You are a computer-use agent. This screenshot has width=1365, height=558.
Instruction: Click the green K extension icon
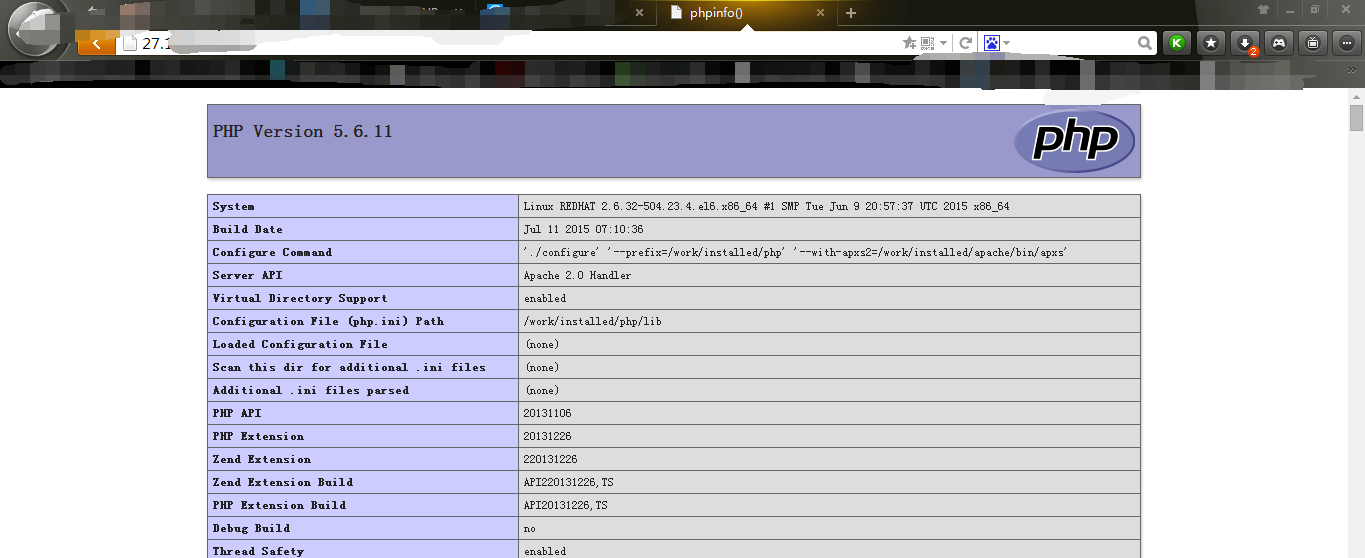(x=1177, y=43)
